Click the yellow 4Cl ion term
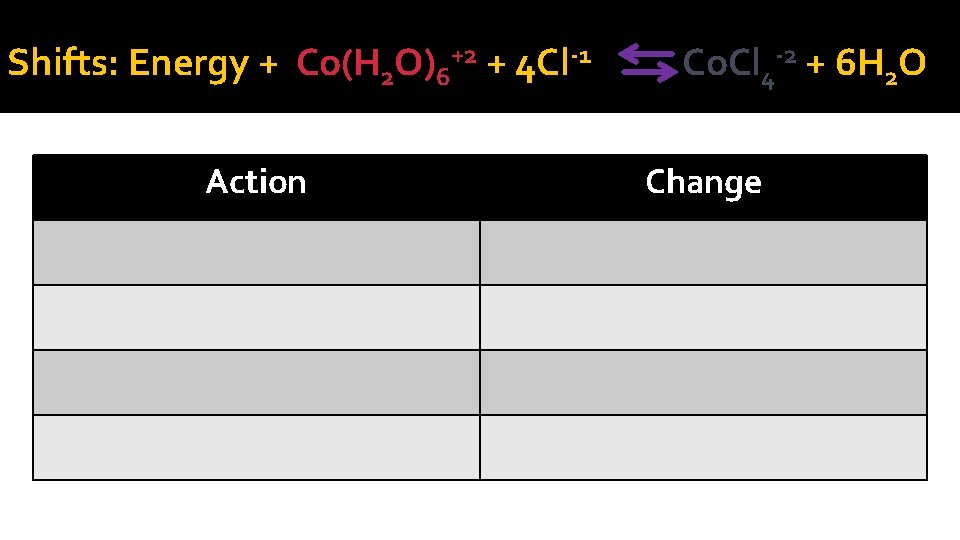This screenshot has width=960, height=540. click(x=553, y=65)
